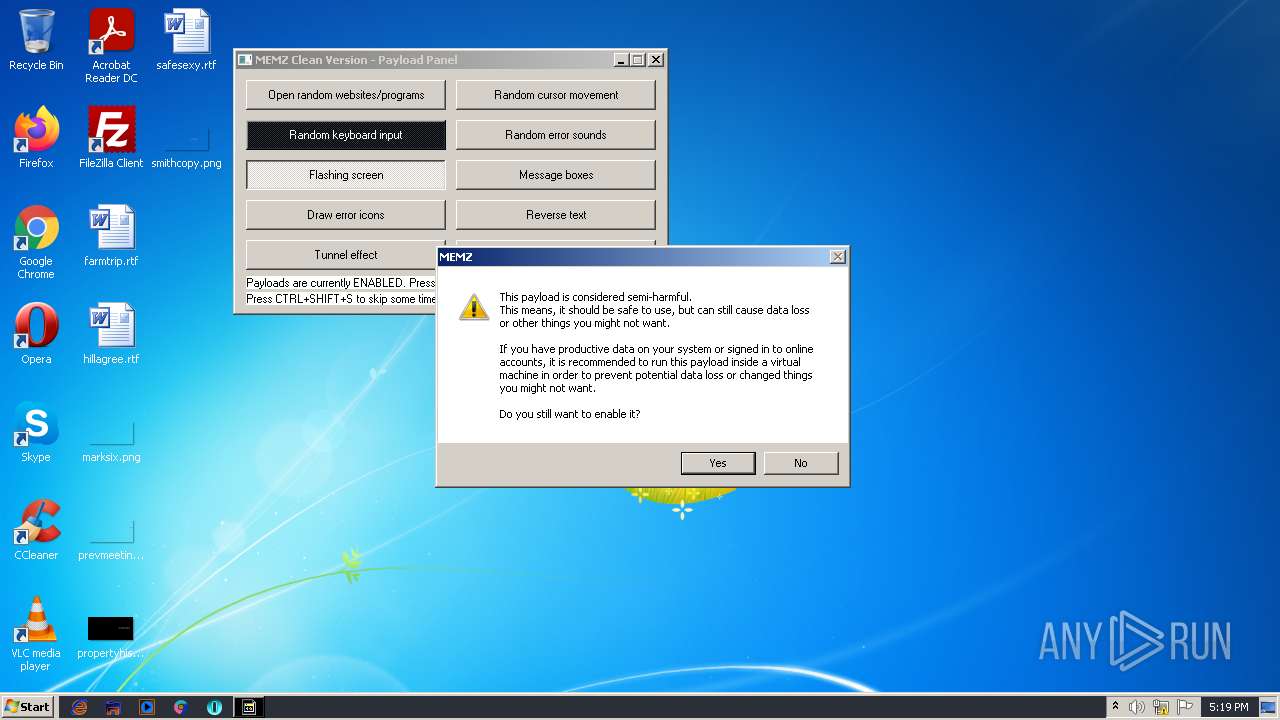Screen dimensions: 1280x720
Task: Select hillagree.rtf document icon
Action: click(x=111, y=334)
